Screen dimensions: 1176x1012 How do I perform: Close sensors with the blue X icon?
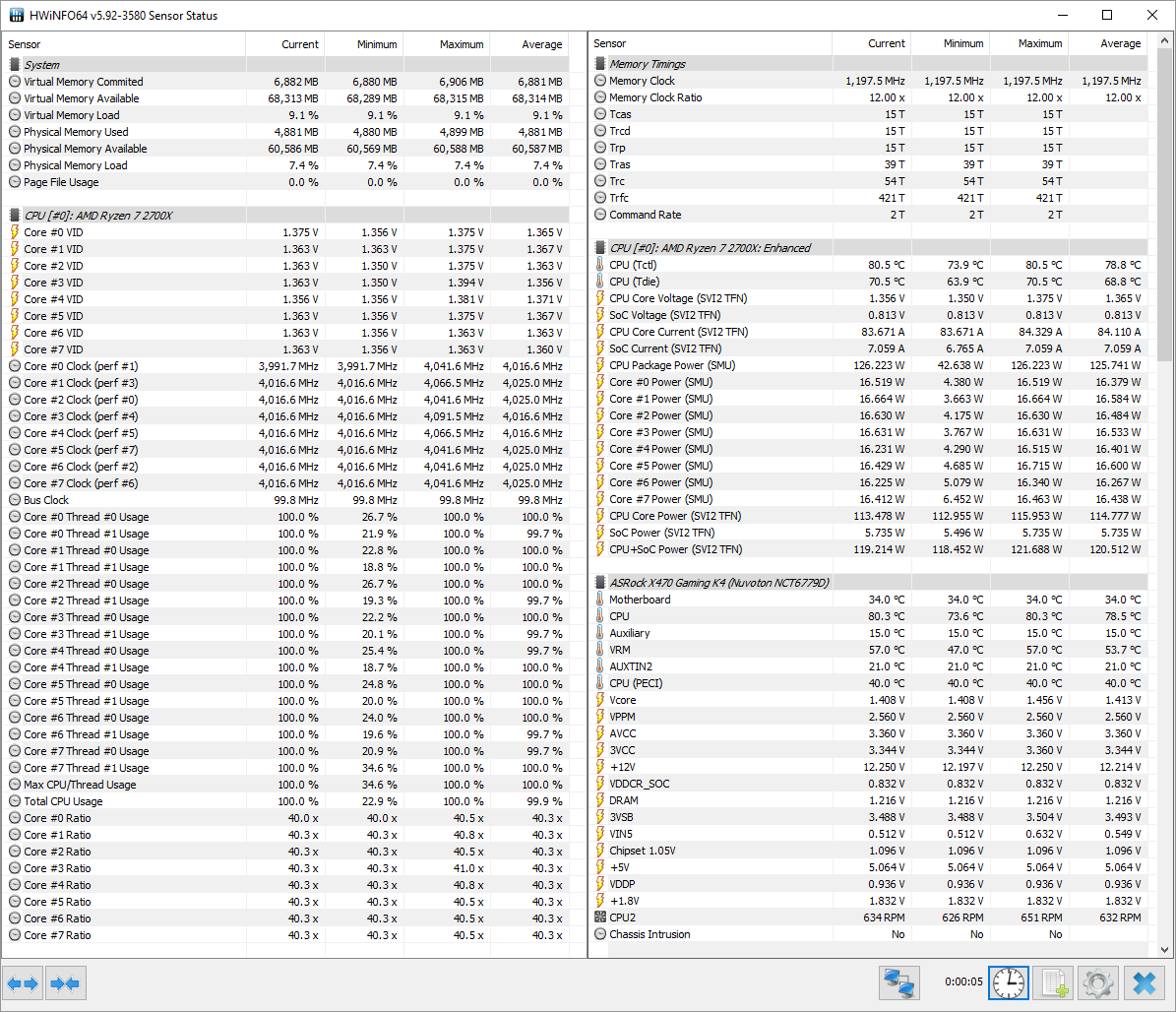coord(1144,982)
